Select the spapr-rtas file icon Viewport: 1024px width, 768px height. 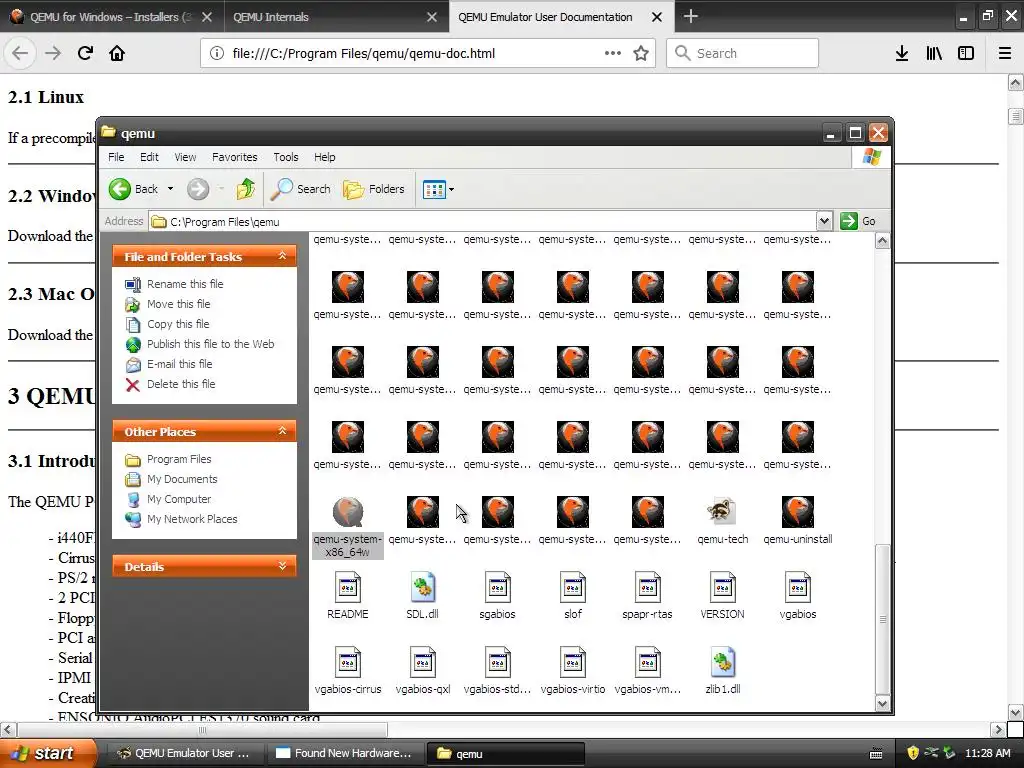point(647,586)
